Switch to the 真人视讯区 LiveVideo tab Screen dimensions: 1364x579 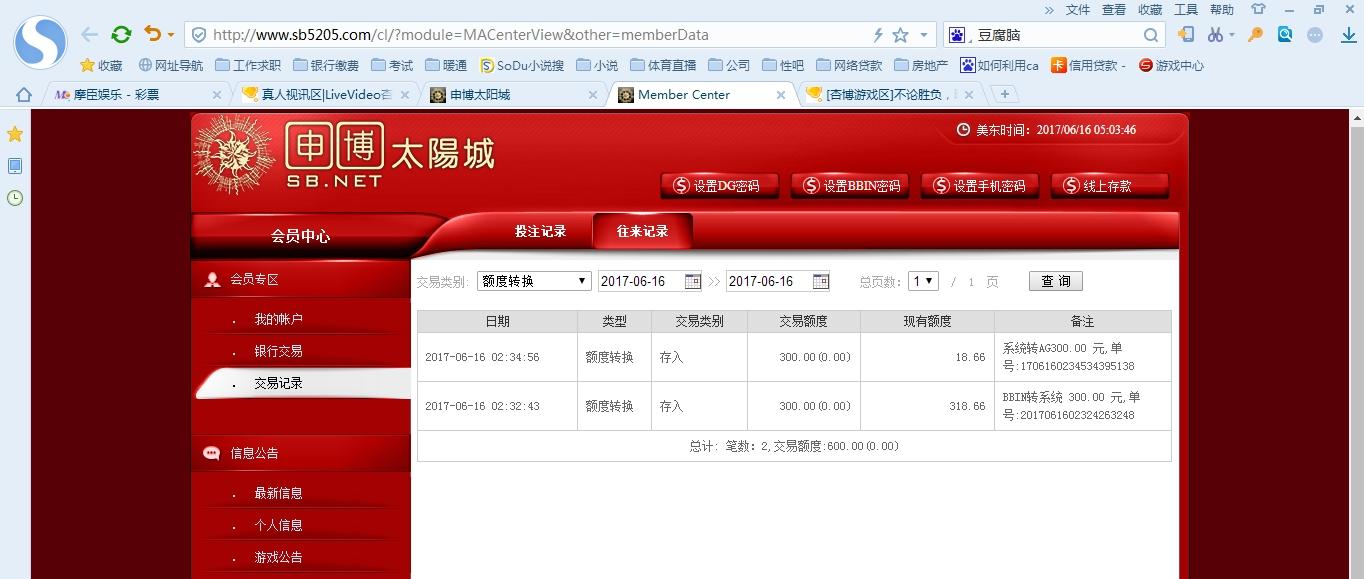326,95
